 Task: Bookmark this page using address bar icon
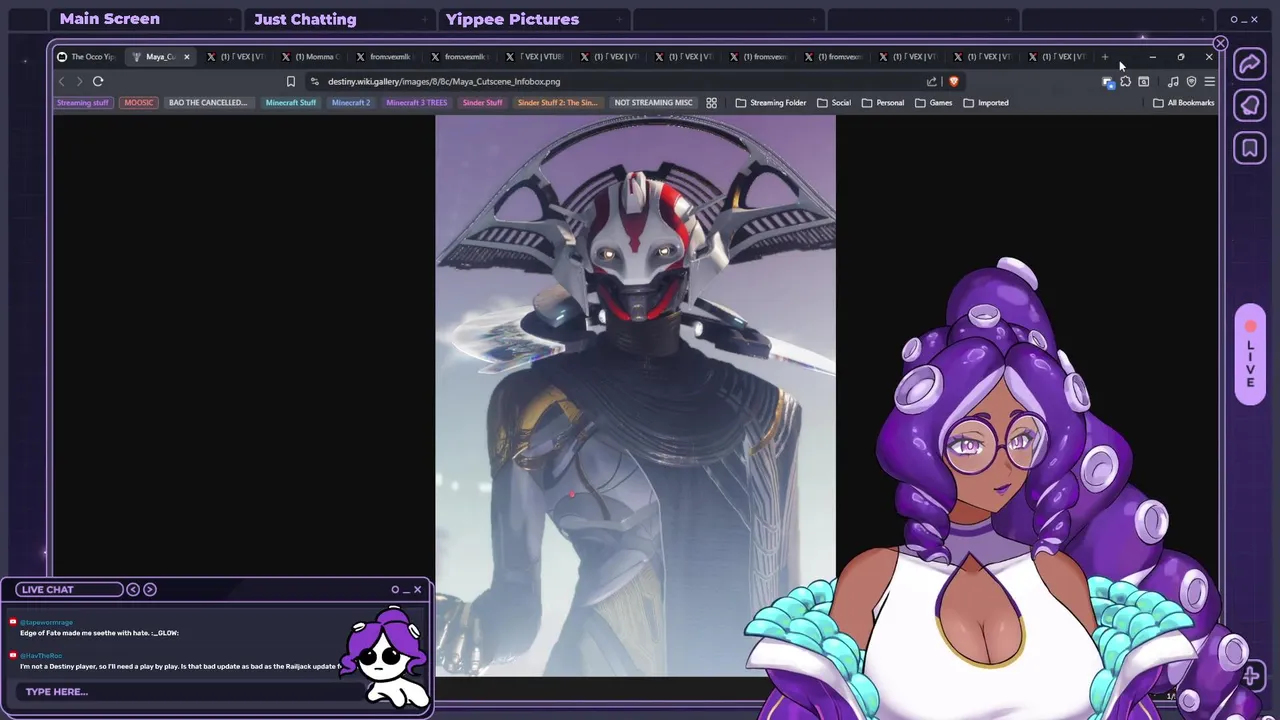click(x=291, y=82)
